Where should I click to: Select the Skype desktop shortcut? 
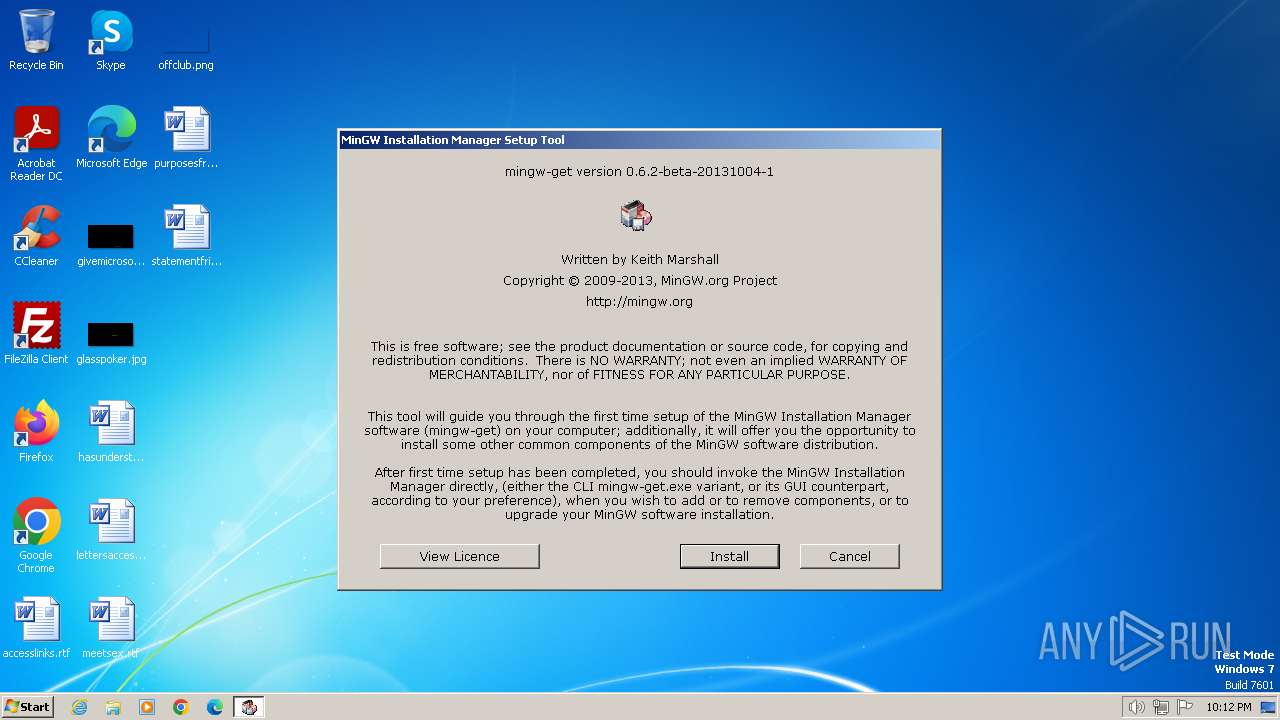pyautogui.click(x=111, y=40)
